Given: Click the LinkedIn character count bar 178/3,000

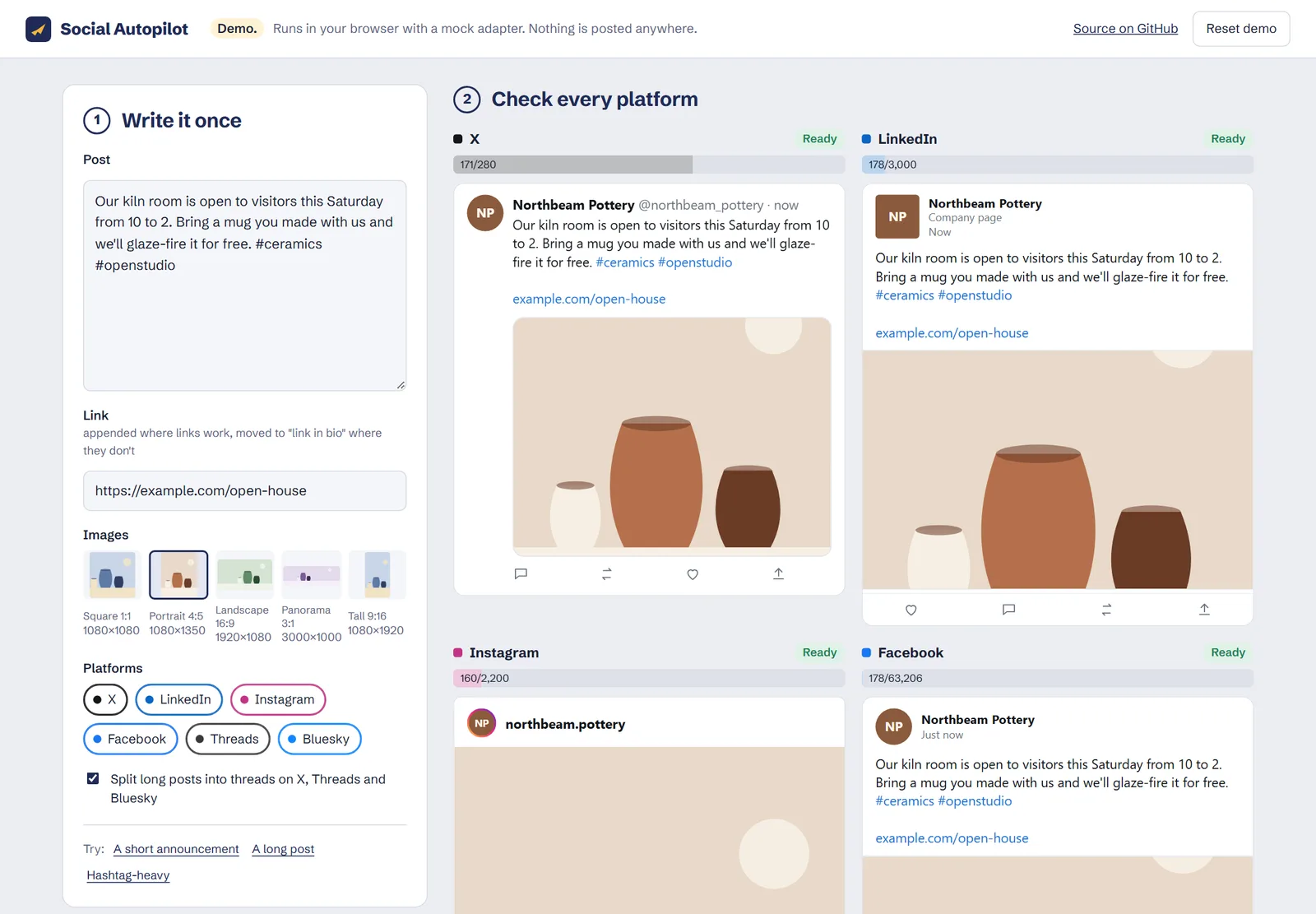Looking at the screenshot, I should pos(1057,165).
